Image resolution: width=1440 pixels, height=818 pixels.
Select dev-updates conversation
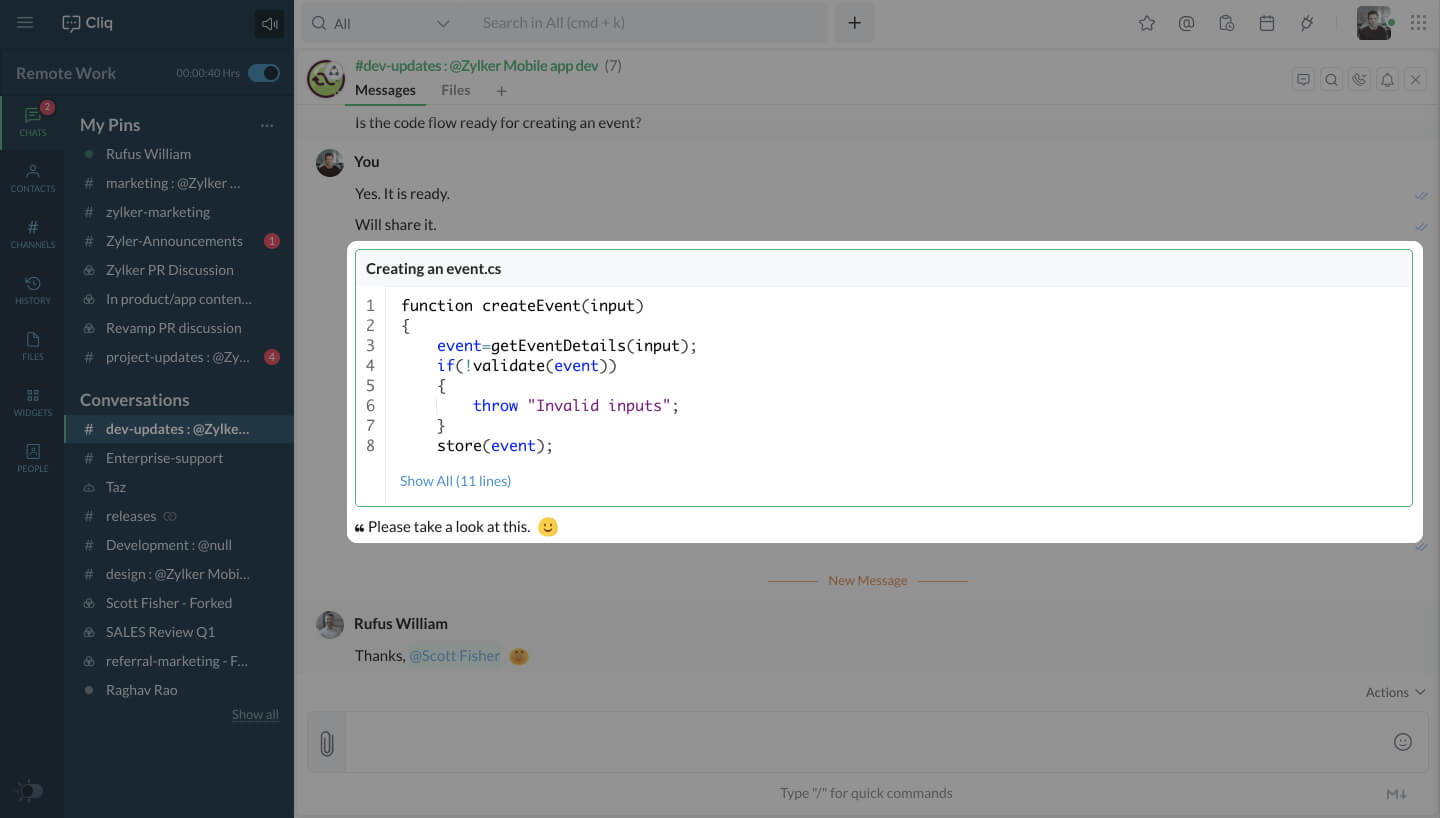click(x=179, y=429)
